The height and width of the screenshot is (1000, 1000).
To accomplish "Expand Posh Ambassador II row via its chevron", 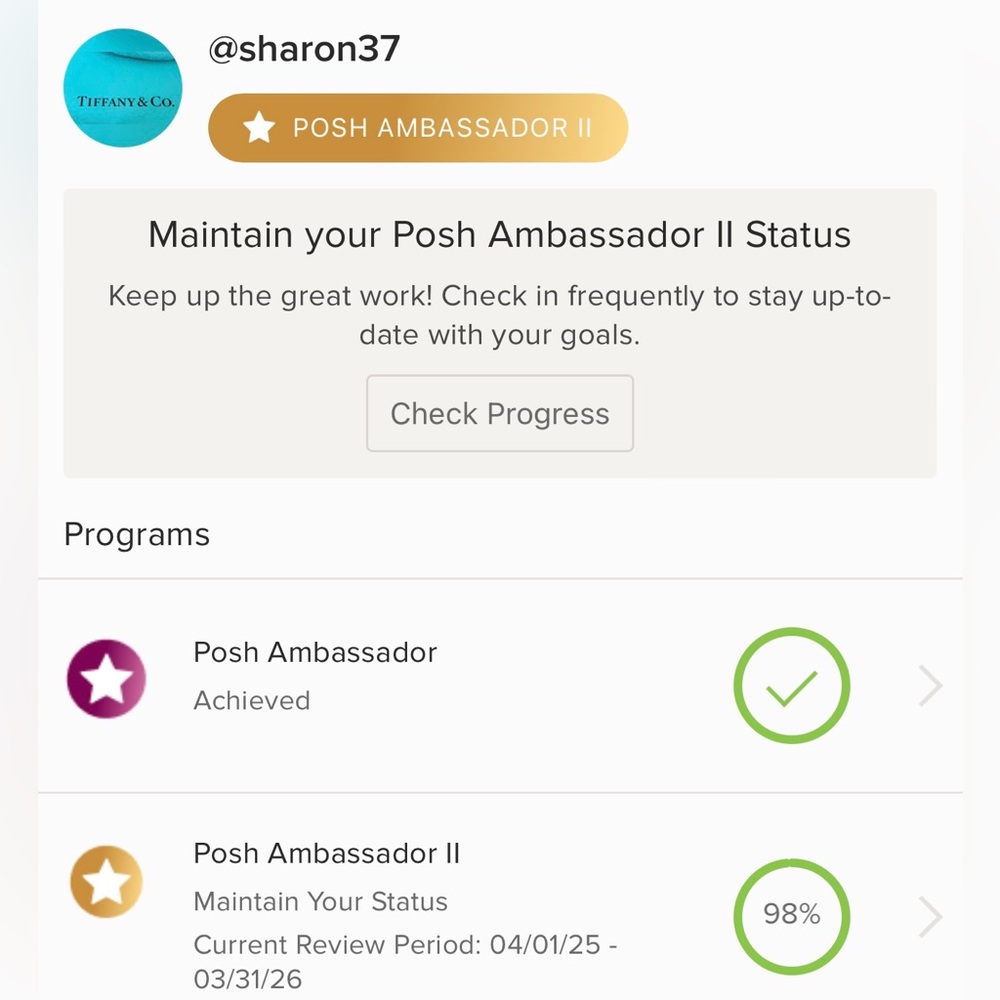I will click(930, 916).
